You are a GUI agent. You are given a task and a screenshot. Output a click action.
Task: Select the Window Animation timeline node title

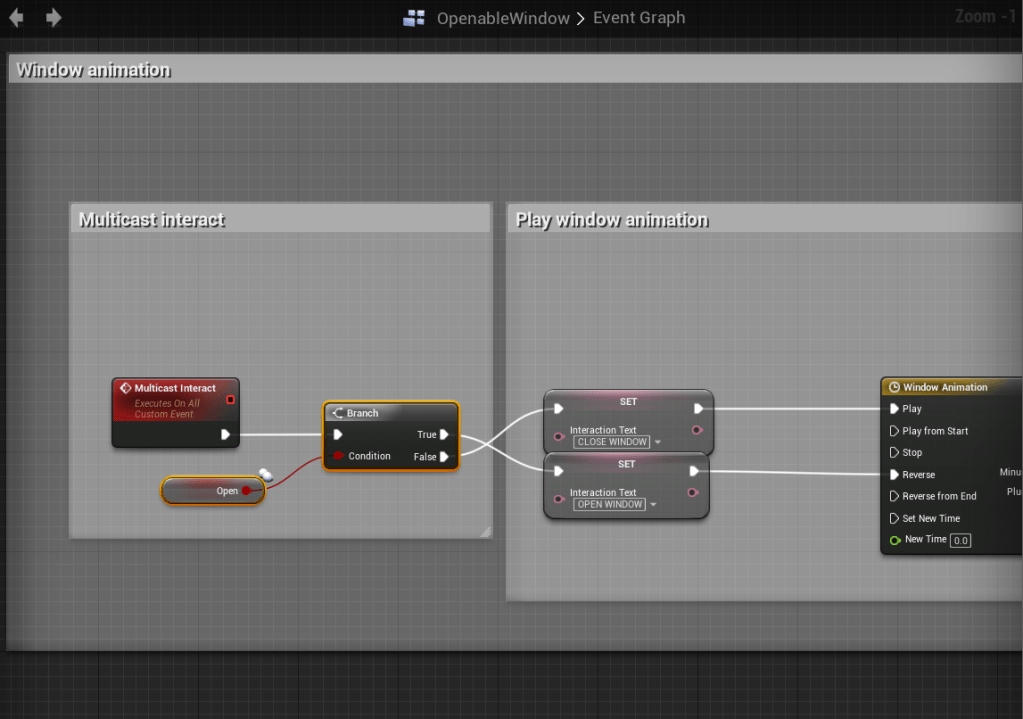coord(945,387)
